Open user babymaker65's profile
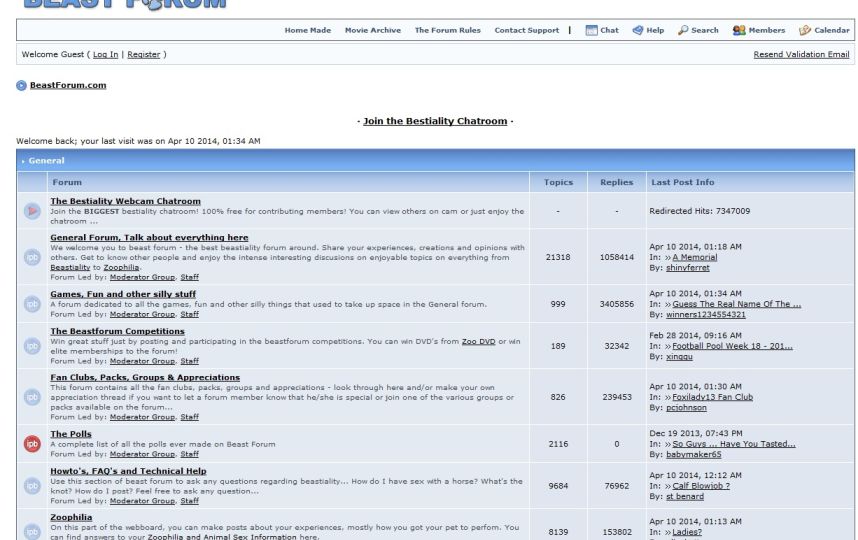Image resolution: width=858 pixels, height=540 pixels. [693, 455]
